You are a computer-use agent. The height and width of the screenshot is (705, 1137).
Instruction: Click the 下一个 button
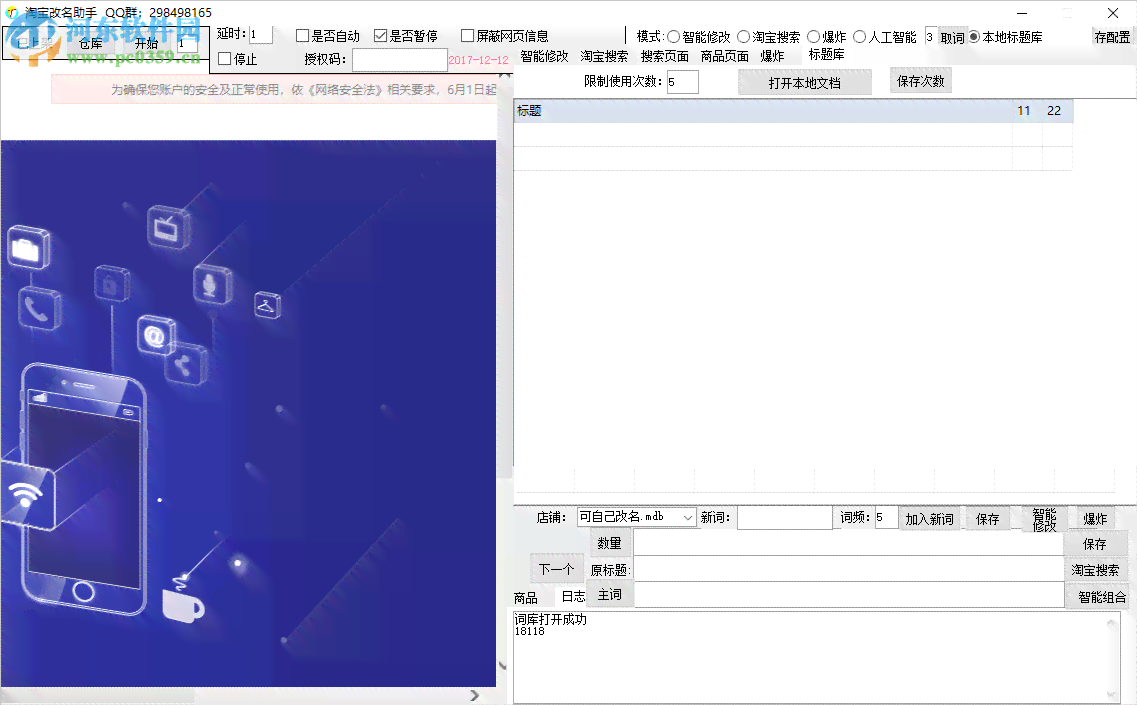coord(556,569)
